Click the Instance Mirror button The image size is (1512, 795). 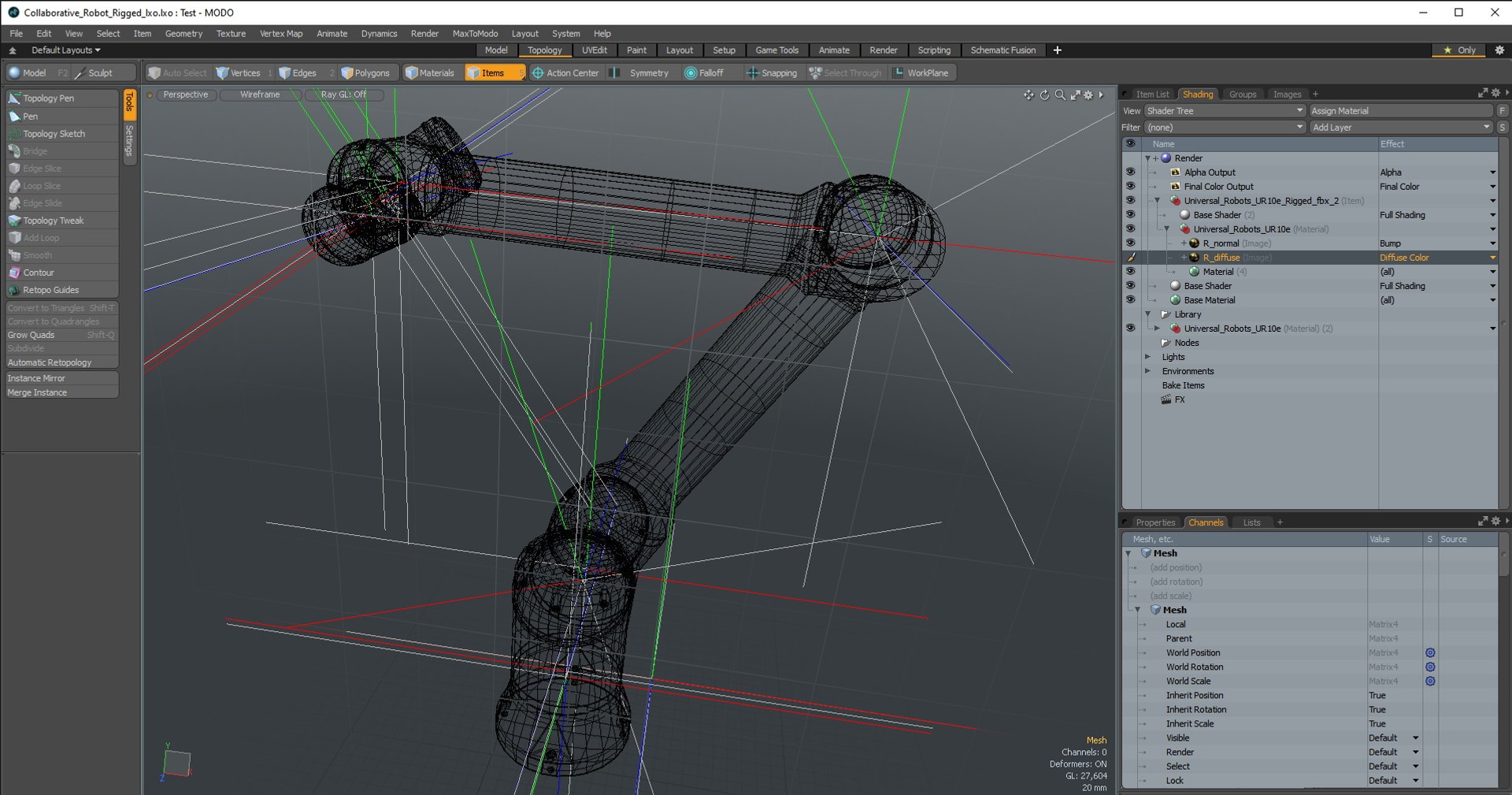(61, 378)
